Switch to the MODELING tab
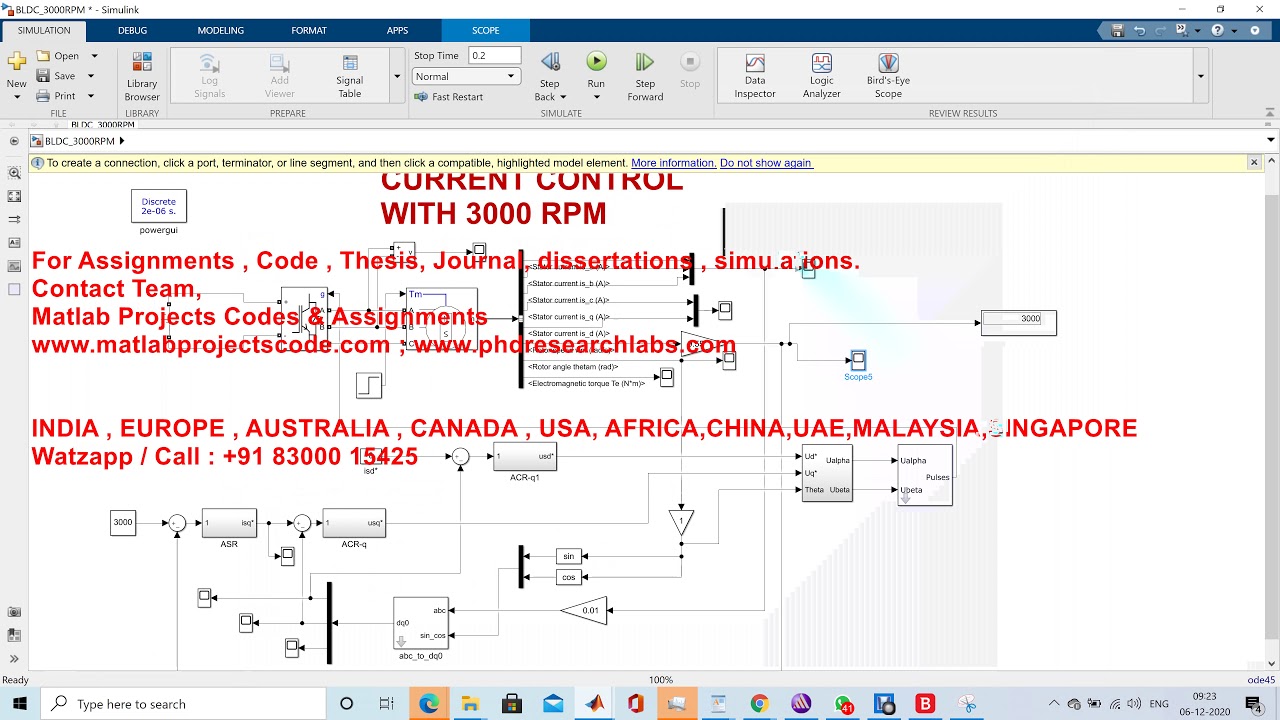Image resolution: width=1280 pixels, height=720 pixels. tap(220, 30)
